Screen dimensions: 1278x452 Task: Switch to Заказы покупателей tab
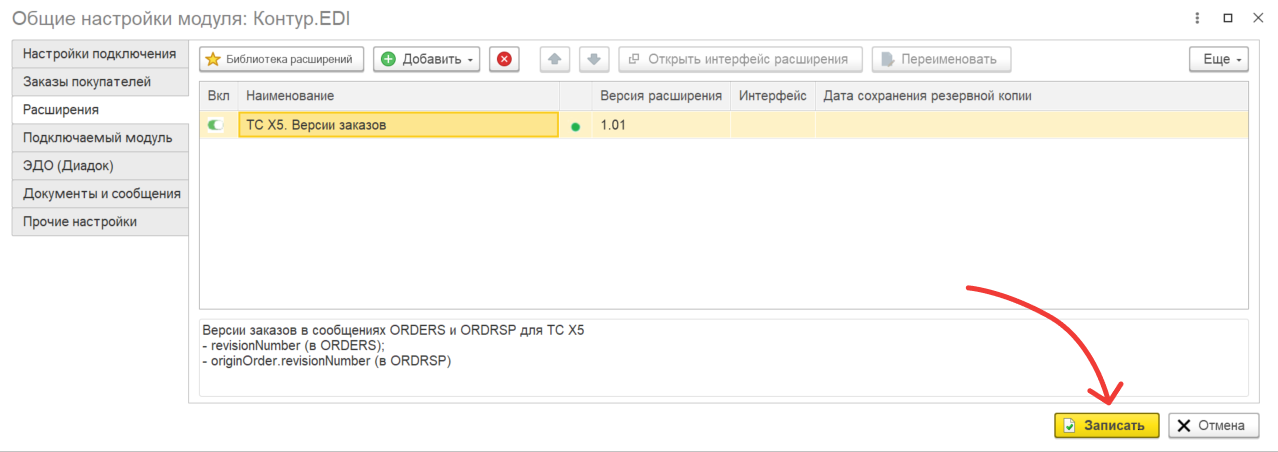(x=100, y=82)
